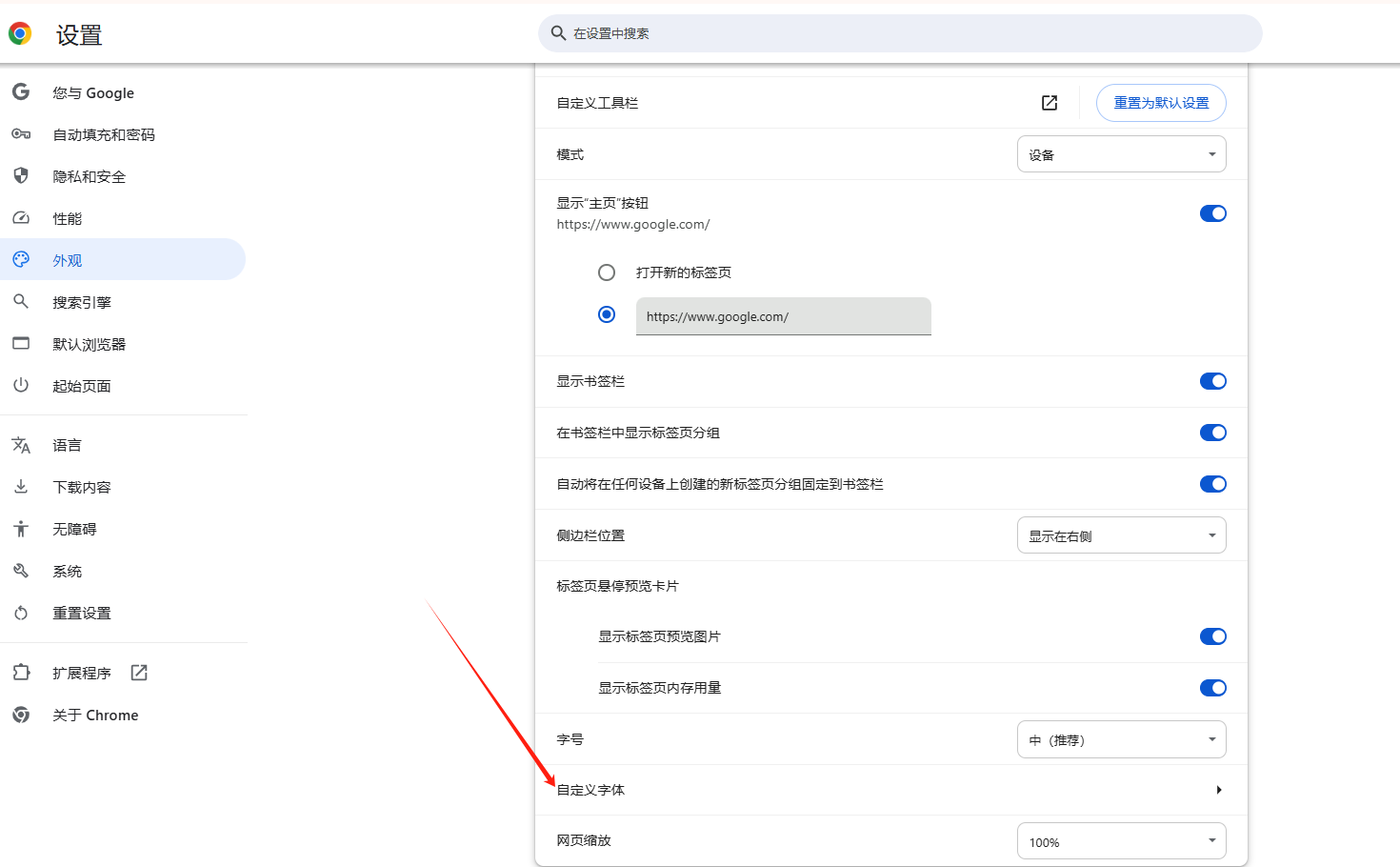Image resolution: width=1400 pixels, height=867 pixels.
Task: Click the external link icon beside 扩展程序
Action: (139, 673)
